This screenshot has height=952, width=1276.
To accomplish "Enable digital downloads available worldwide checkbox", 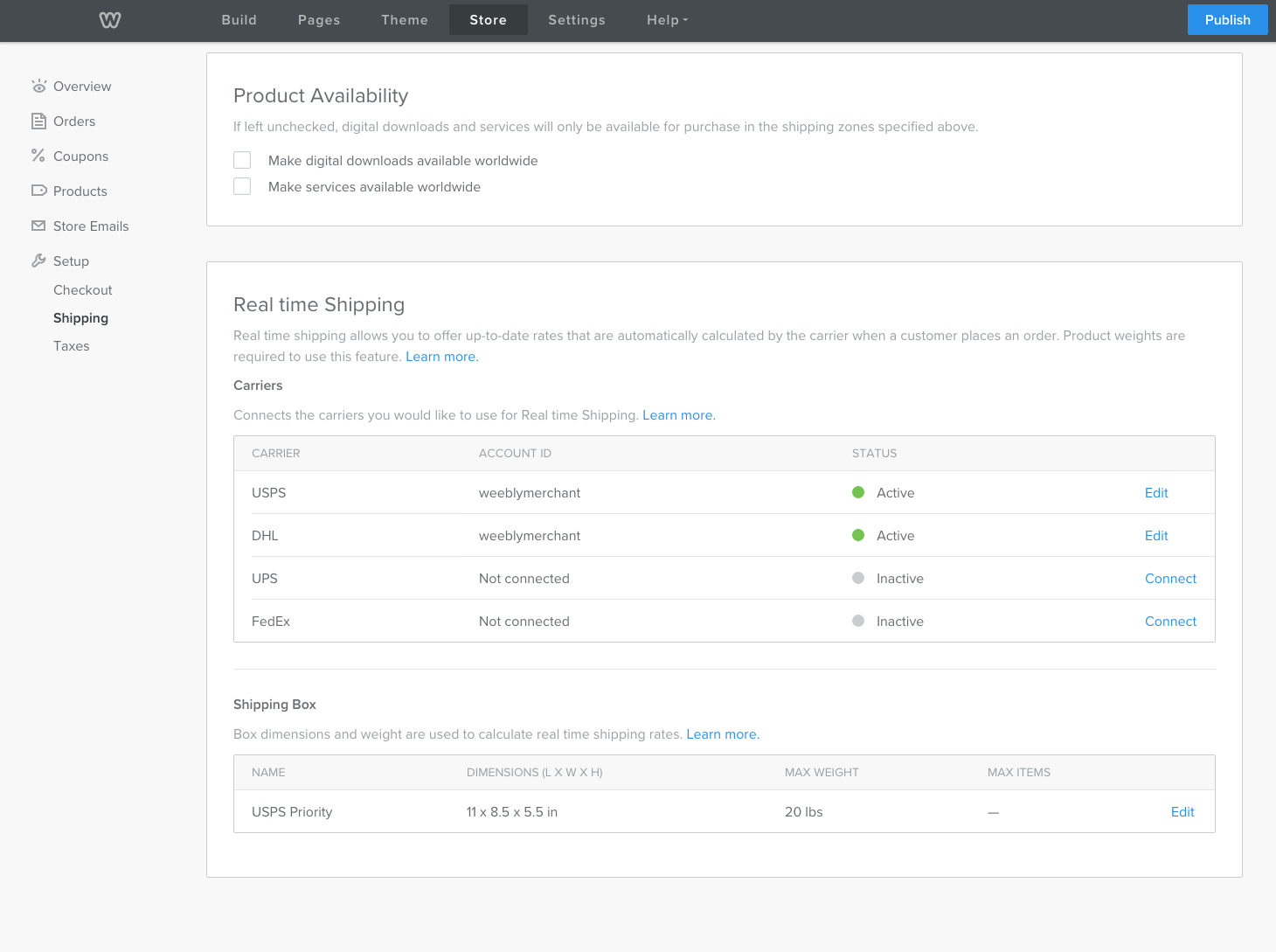I will pyautogui.click(x=242, y=160).
